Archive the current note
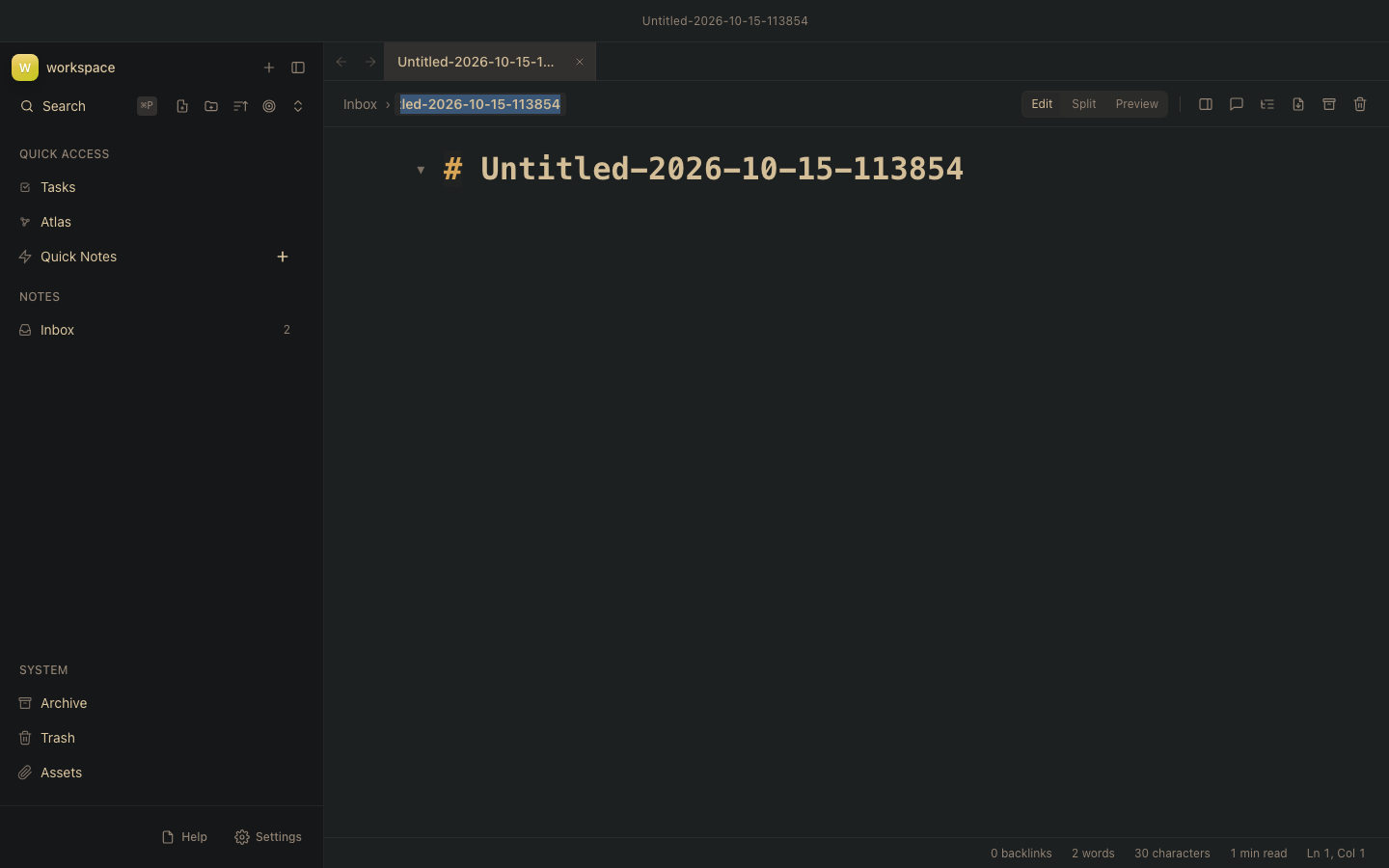 pyautogui.click(x=1329, y=104)
